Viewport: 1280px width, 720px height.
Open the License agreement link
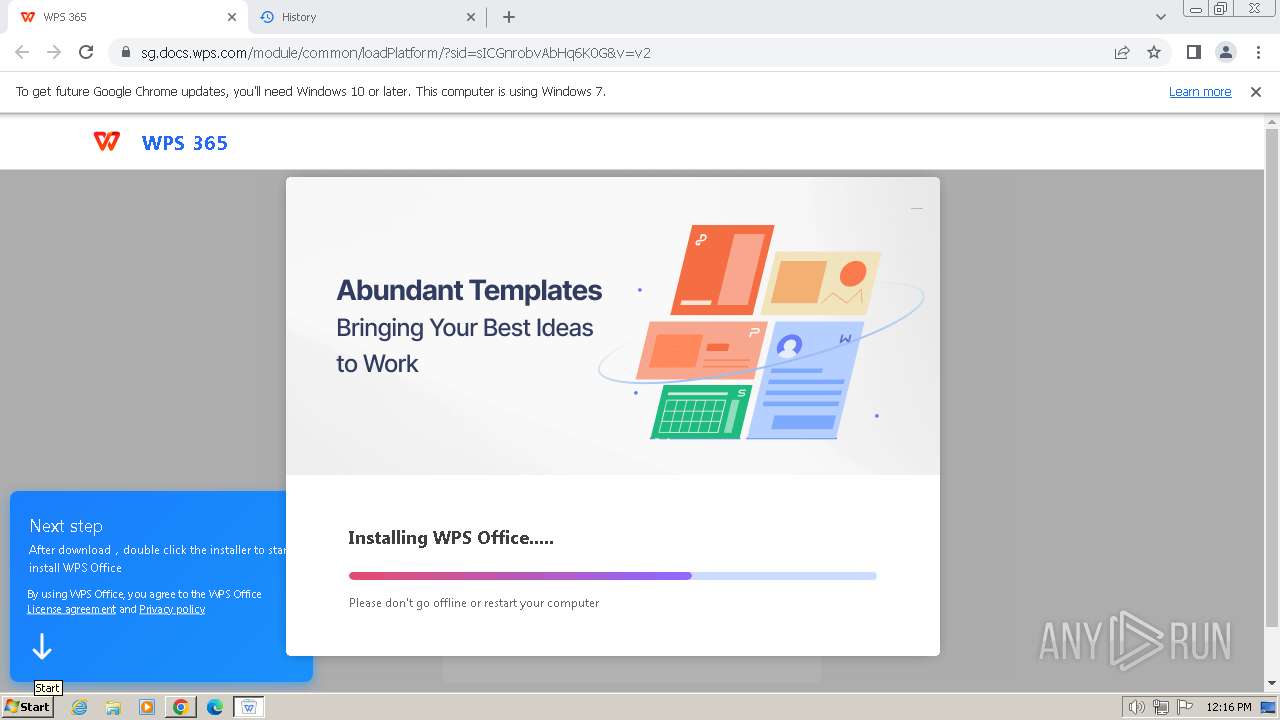[71, 609]
